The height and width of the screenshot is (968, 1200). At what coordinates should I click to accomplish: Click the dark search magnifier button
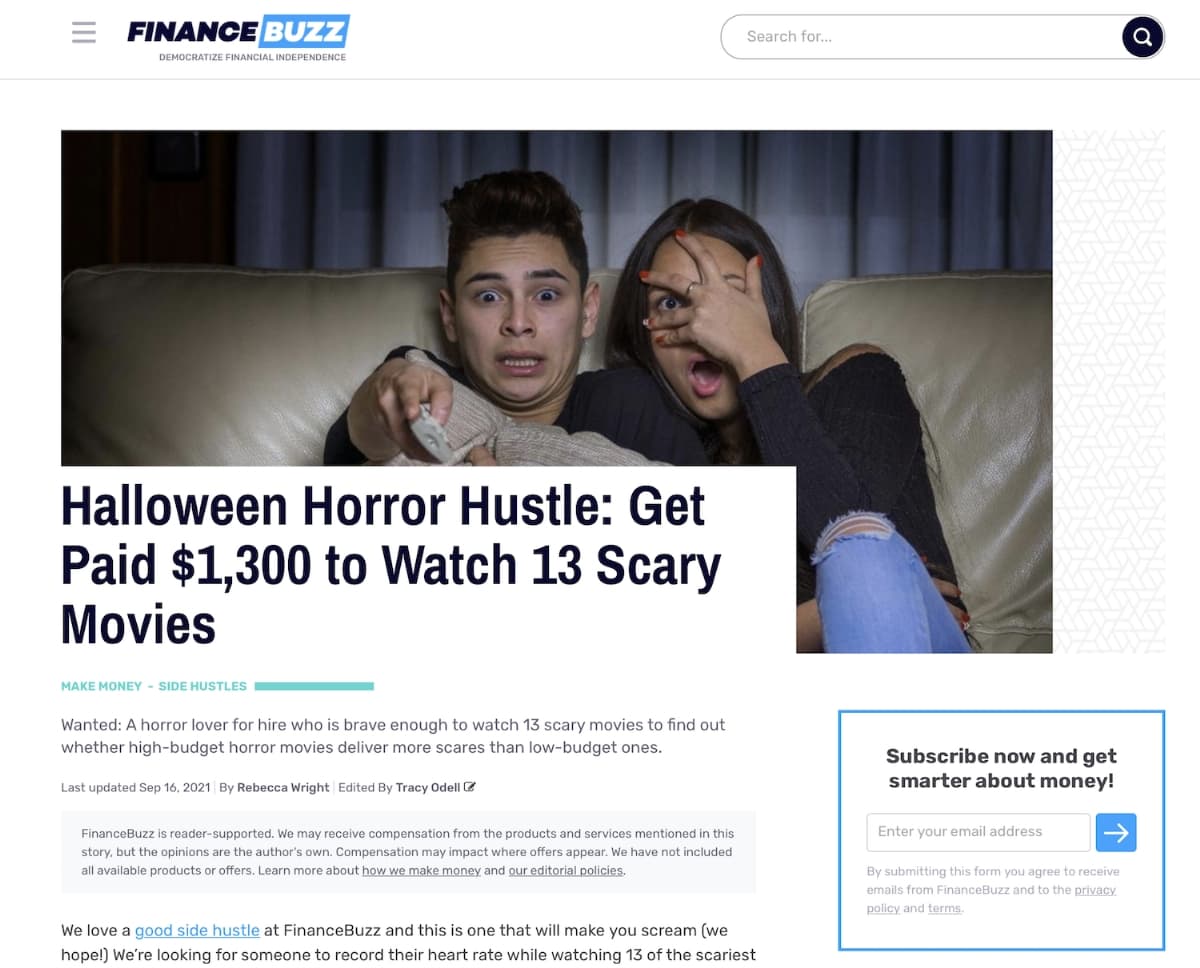pos(1142,38)
